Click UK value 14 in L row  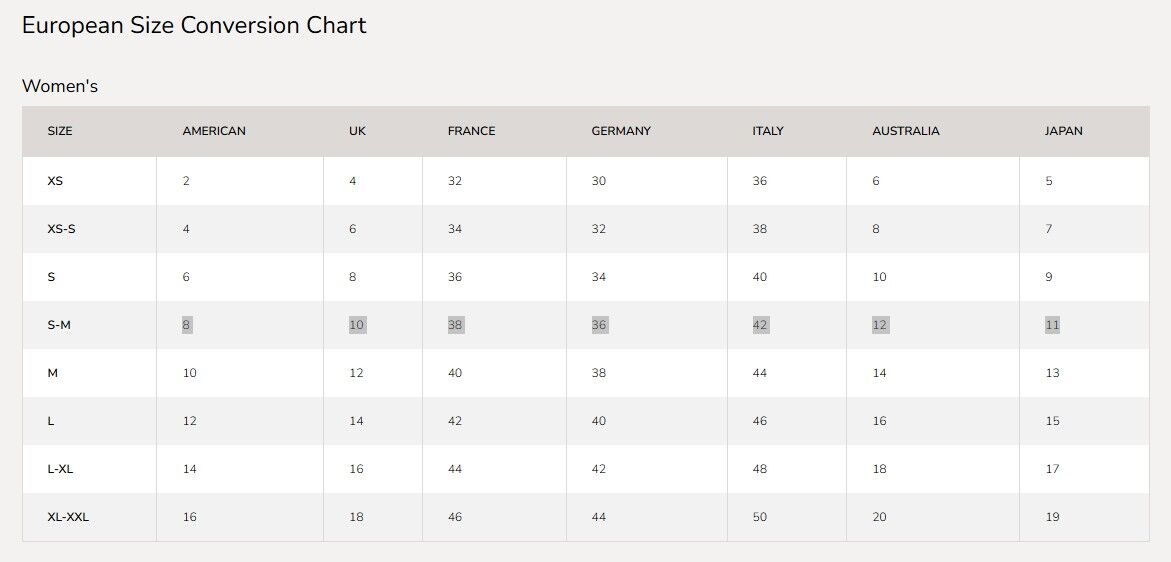tap(356, 421)
